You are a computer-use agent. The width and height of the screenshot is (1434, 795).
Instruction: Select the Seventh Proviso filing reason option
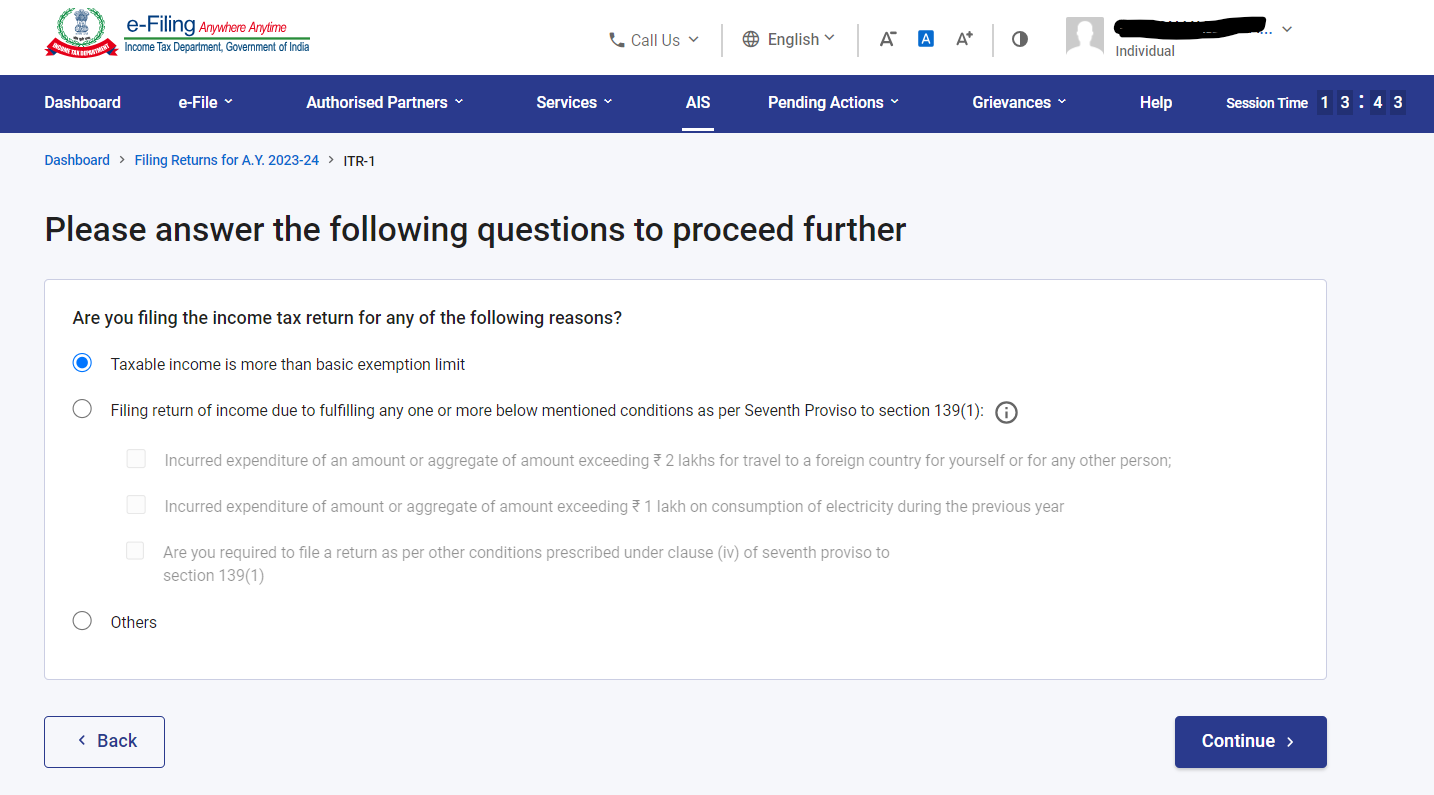point(82,409)
